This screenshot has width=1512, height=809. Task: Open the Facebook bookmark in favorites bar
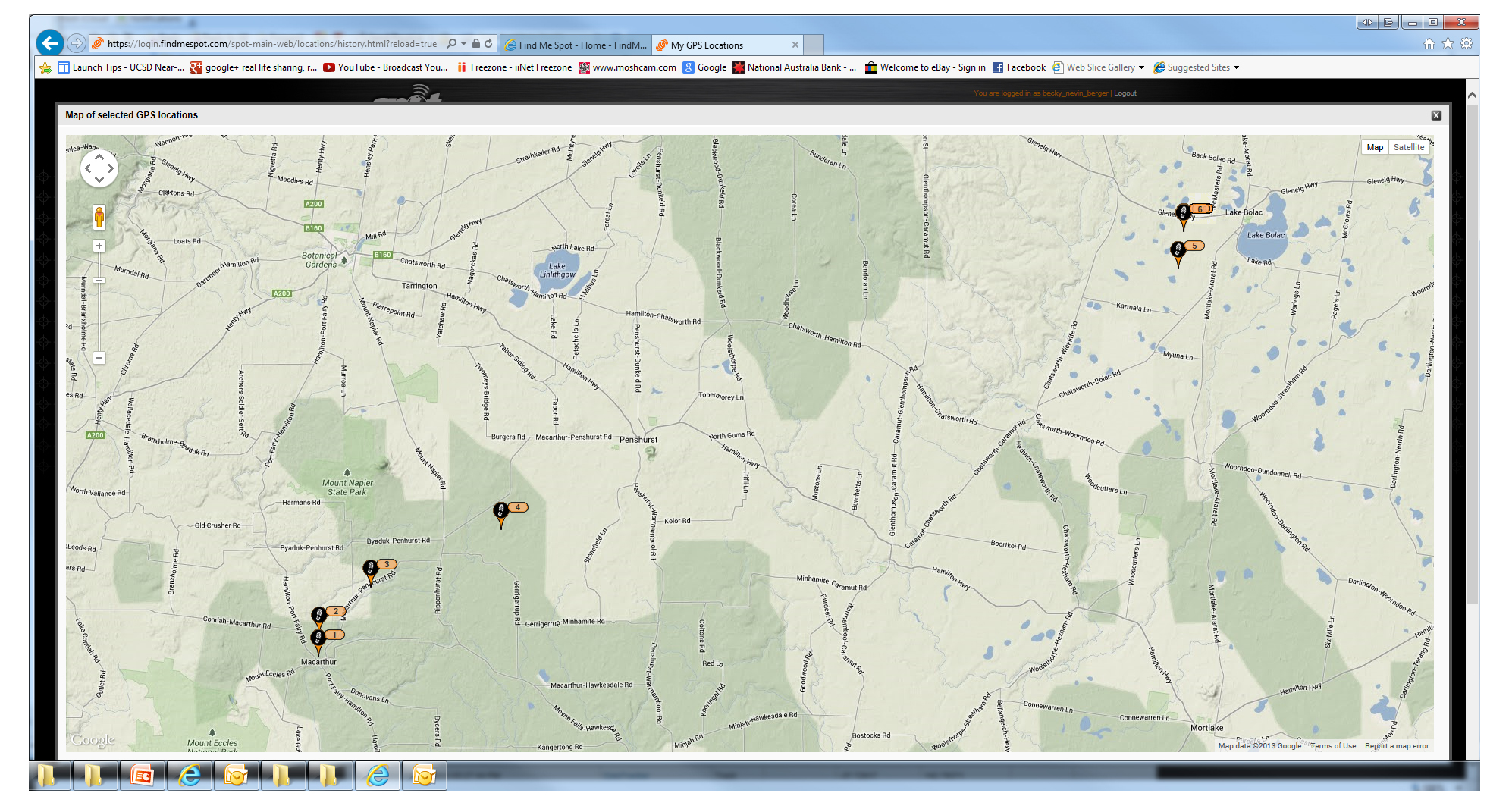[x=1019, y=67]
